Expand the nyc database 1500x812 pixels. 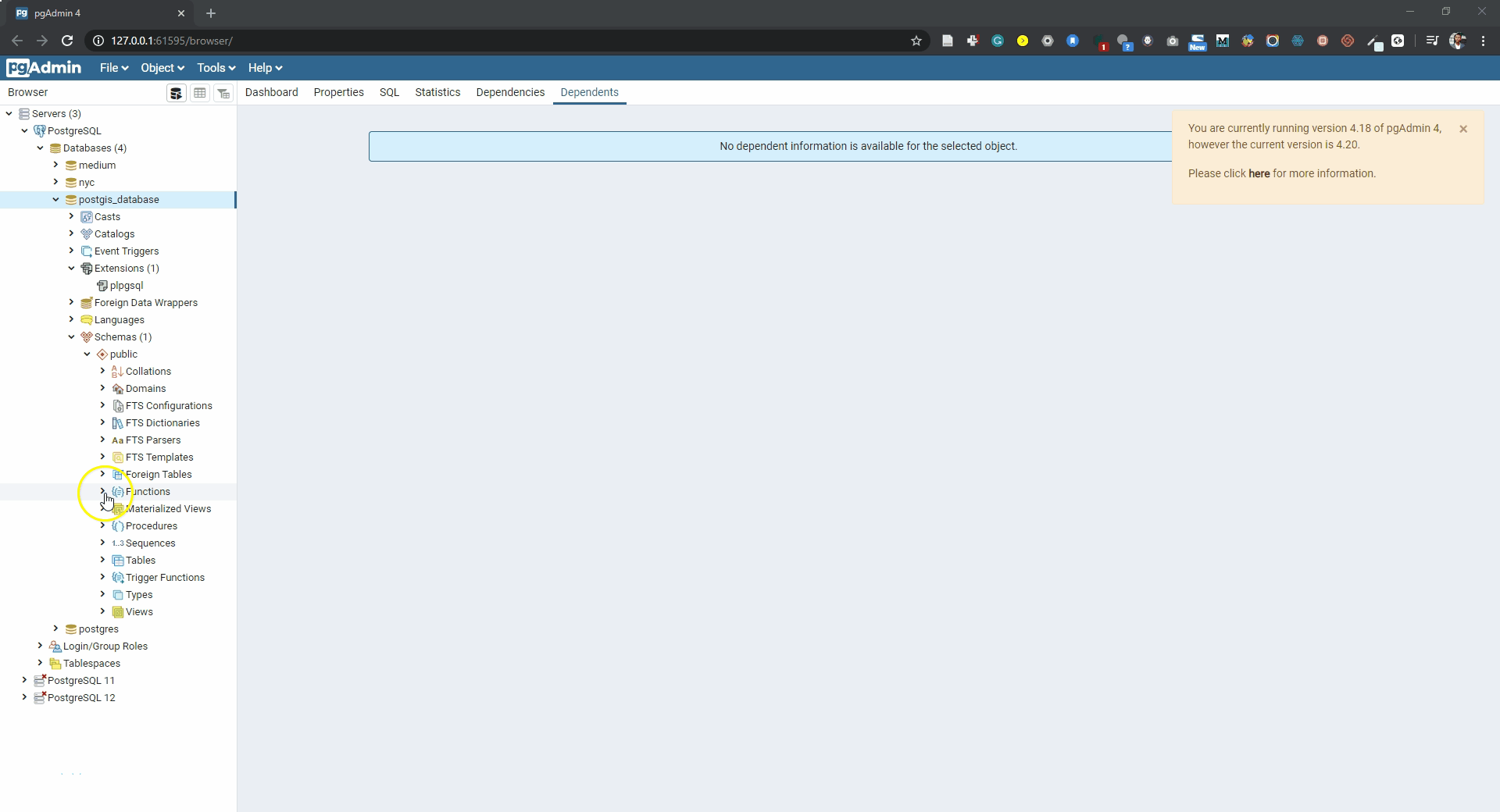pyautogui.click(x=55, y=183)
